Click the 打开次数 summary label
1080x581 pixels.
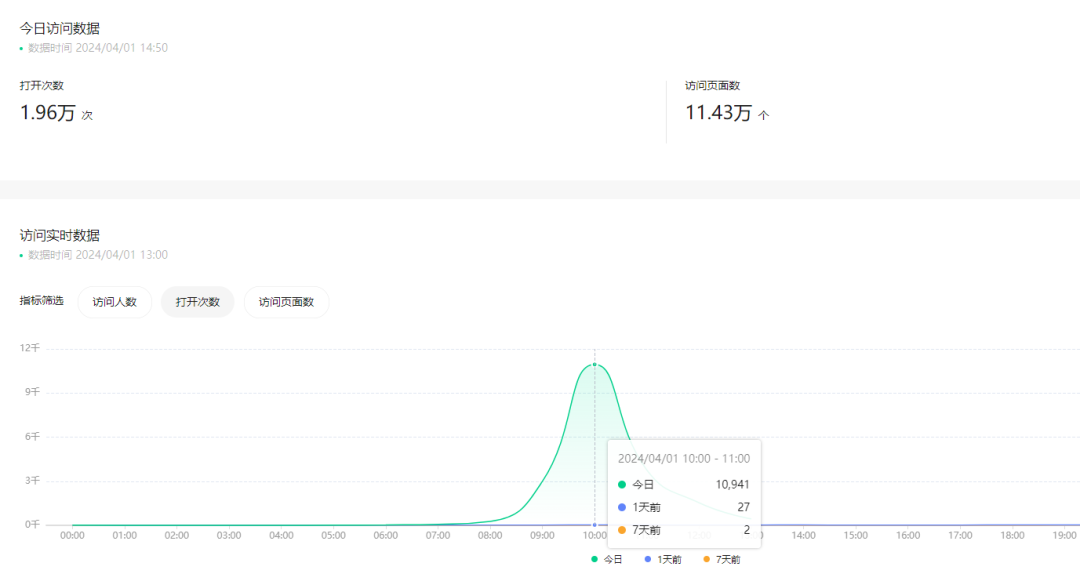point(41,85)
